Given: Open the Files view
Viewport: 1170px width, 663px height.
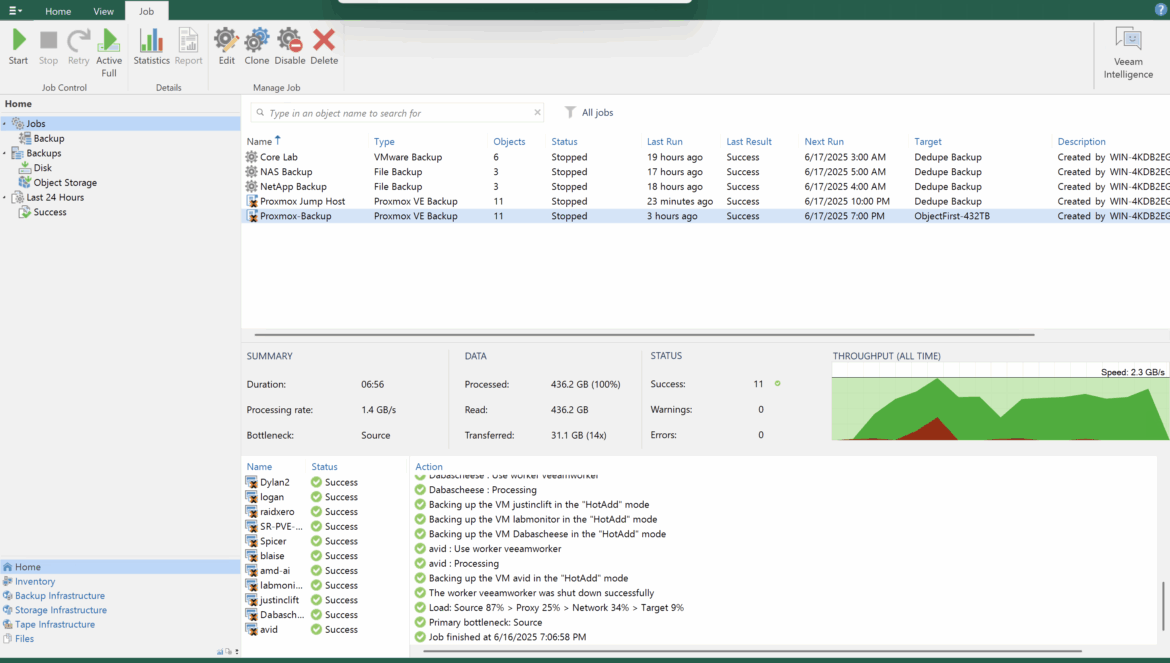Looking at the screenshot, I should pyautogui.click(x=19, y=638).
